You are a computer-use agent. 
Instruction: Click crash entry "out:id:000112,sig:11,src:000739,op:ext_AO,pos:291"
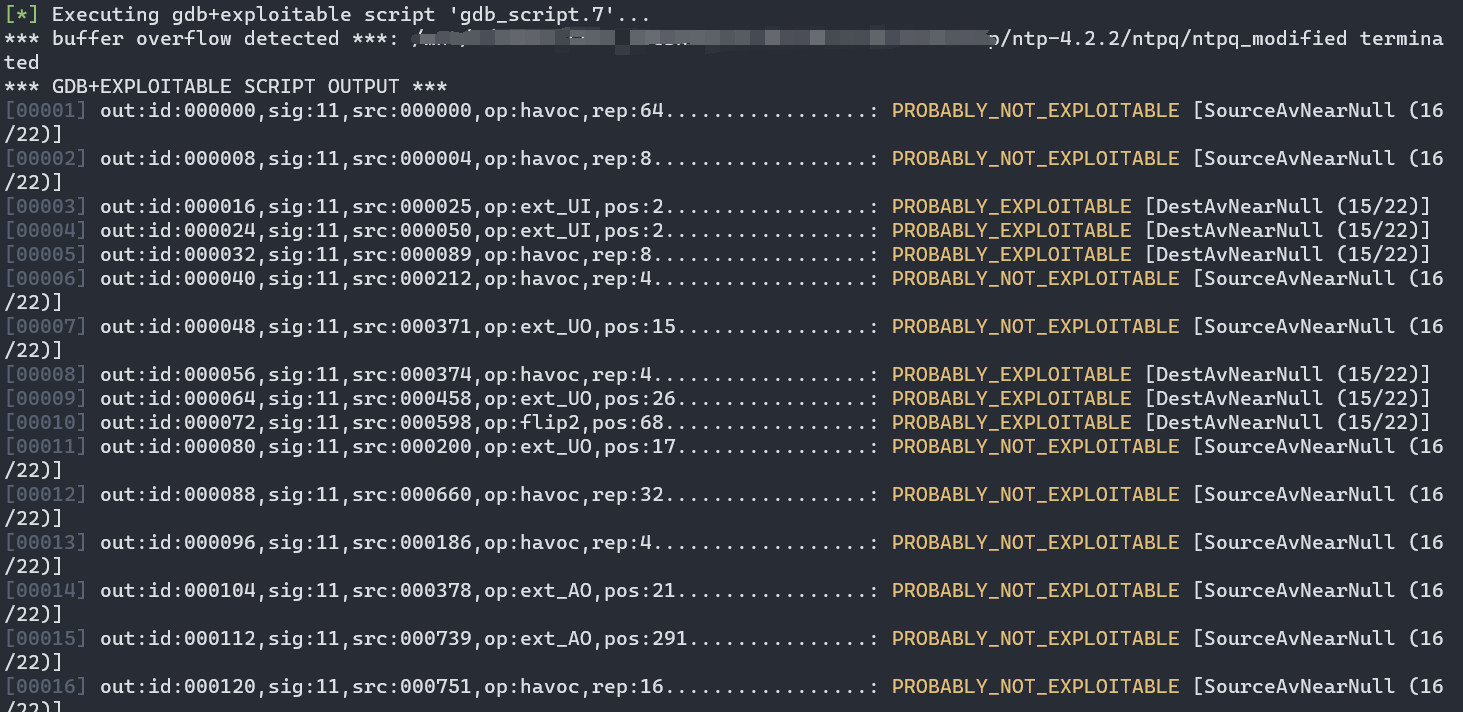pos(394,639)
